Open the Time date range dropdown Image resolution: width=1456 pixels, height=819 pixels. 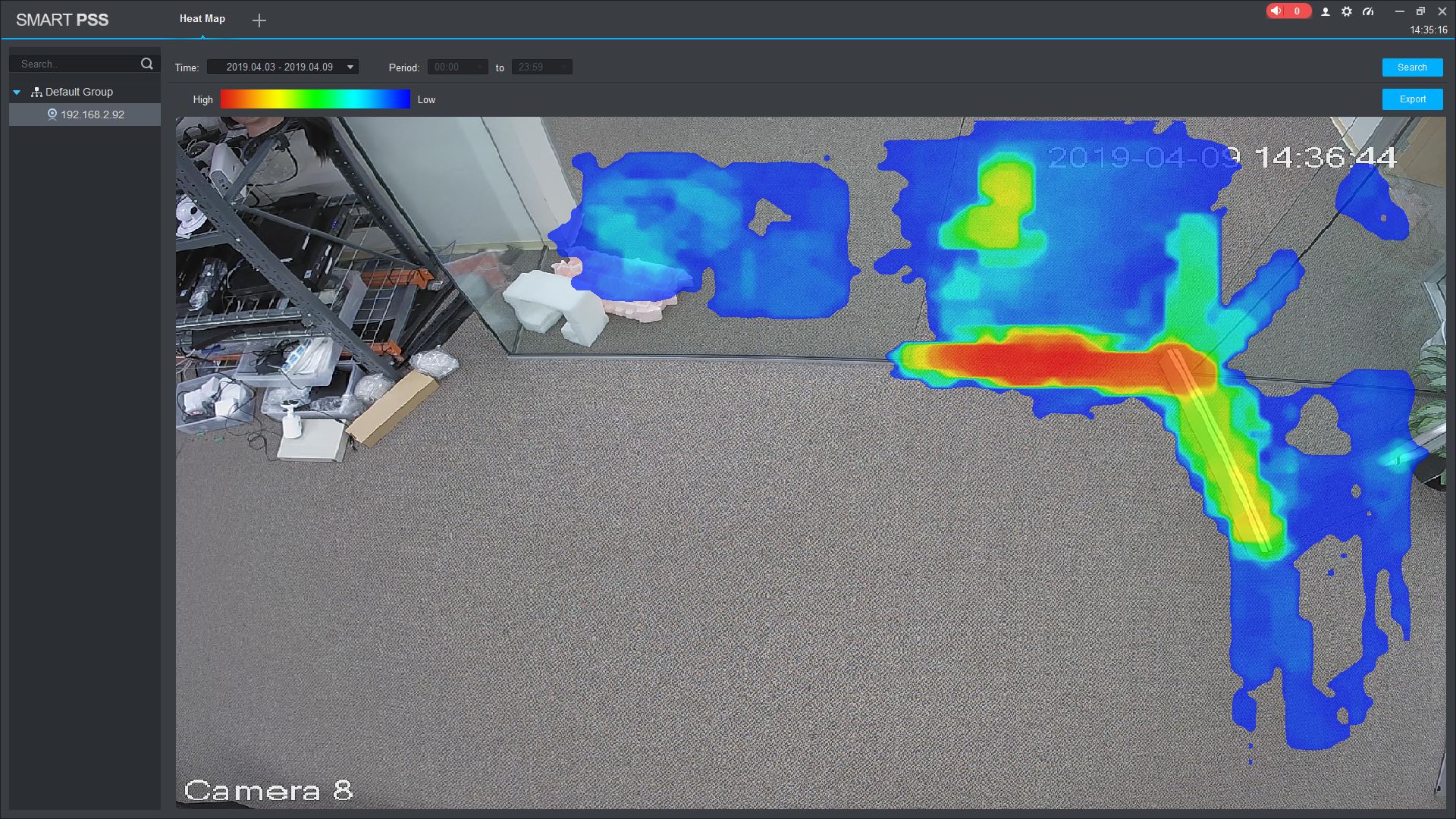(282, 67)
